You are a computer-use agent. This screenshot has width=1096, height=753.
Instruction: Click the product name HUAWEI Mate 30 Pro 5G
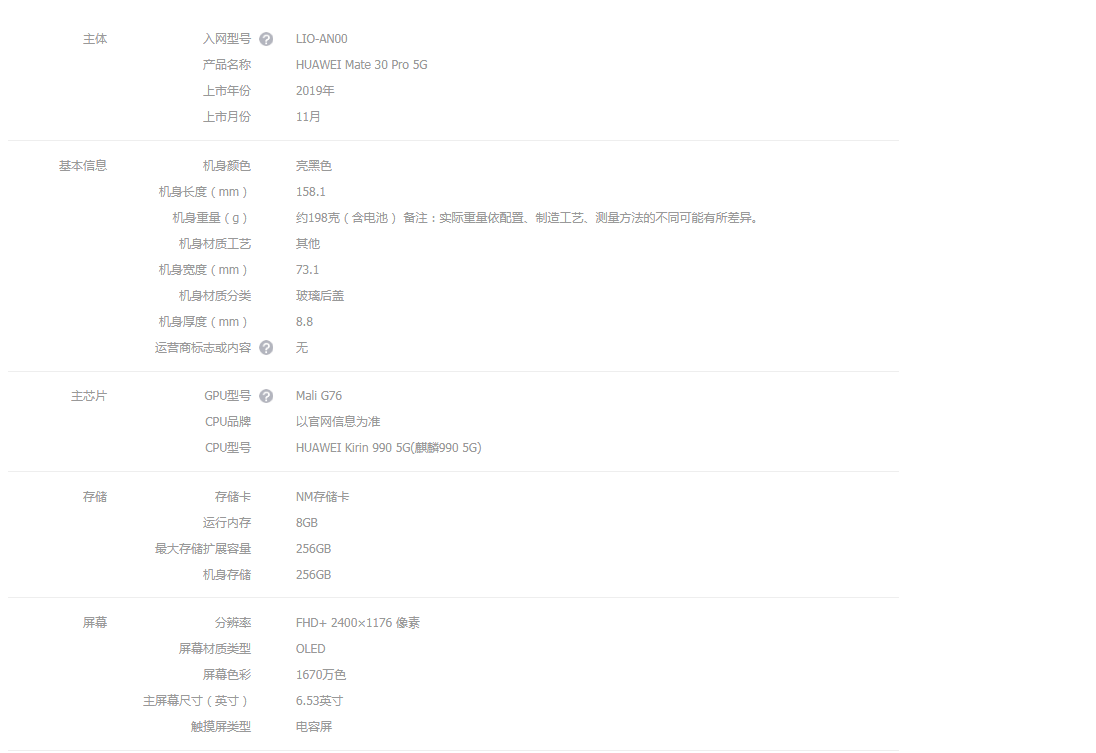361,65
